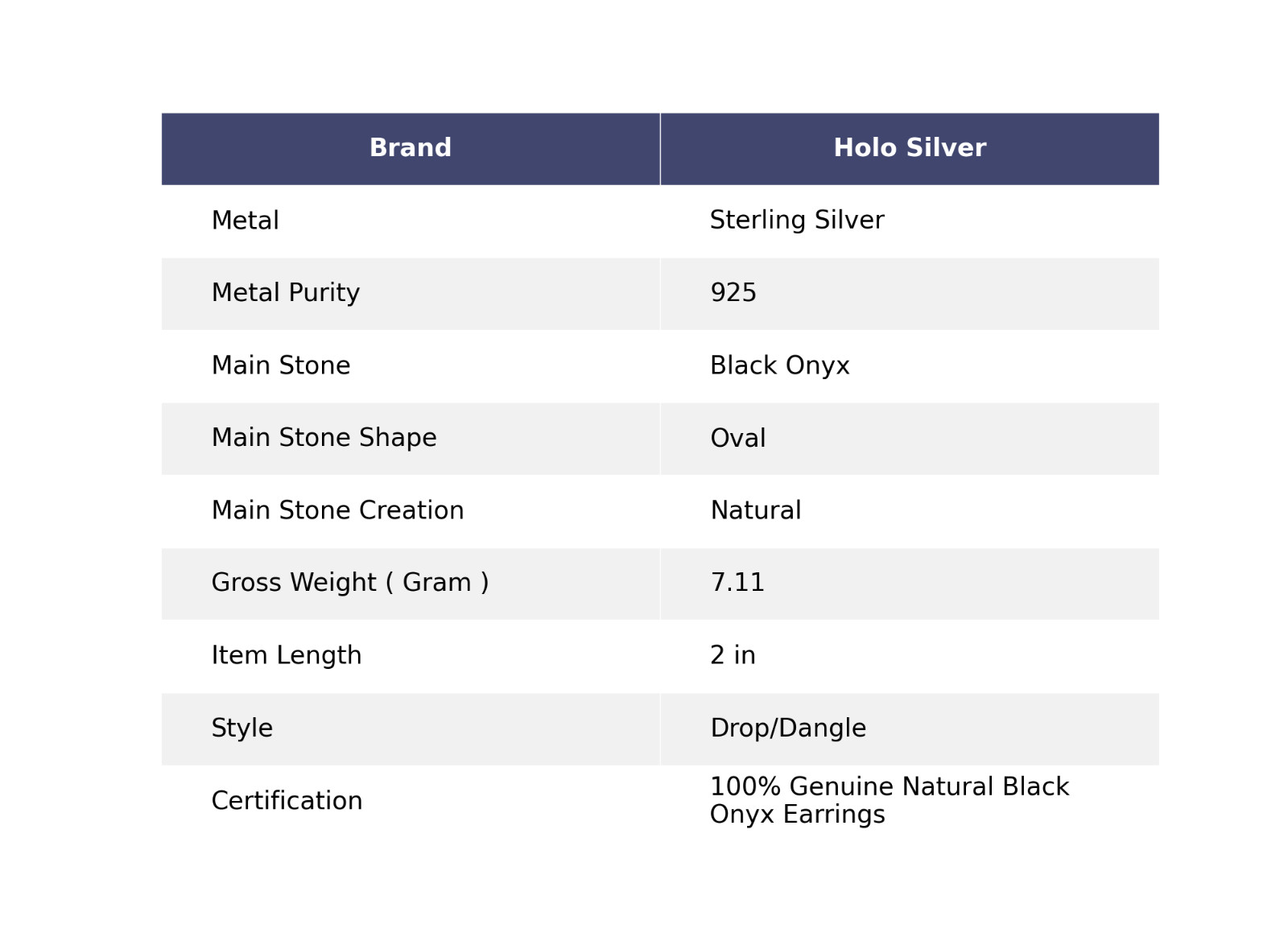Click the Main Stone Creation label
Viewport: 1288px width, 941px height.
(x=337, y=510)
